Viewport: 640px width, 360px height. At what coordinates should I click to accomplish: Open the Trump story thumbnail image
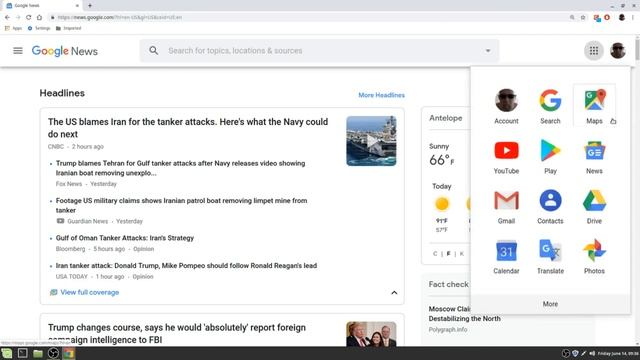click(371, 334)
